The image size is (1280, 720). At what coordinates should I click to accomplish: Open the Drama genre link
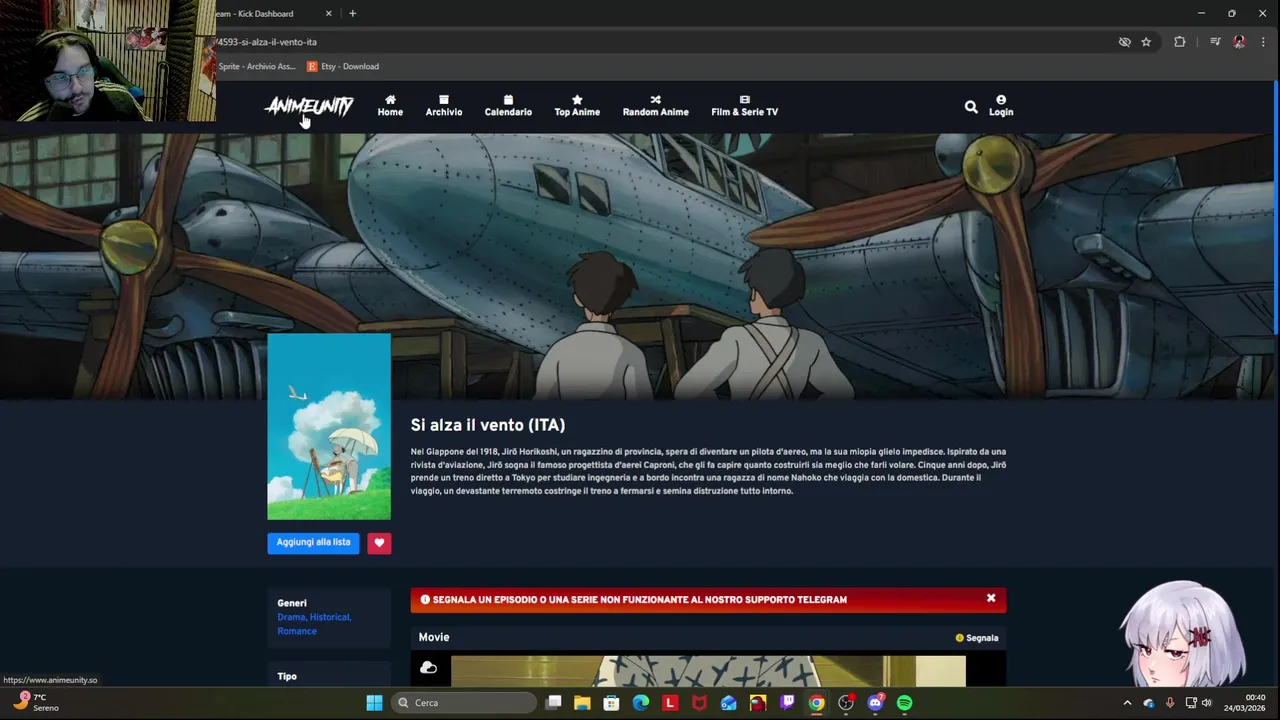coord(291,617)
